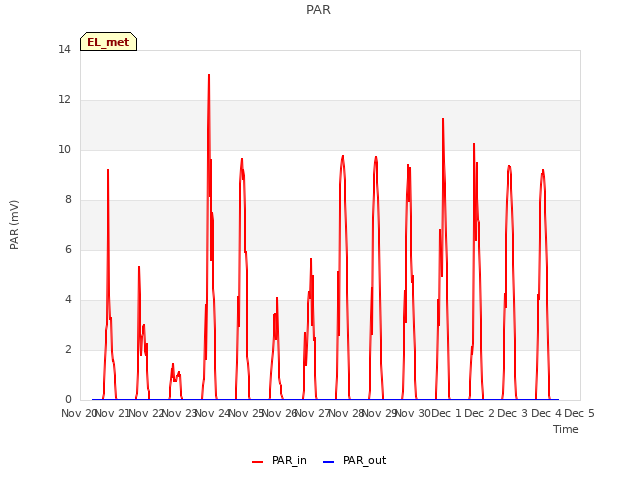This screenshot has height=480, width=640.
Task: Click the Dec 5 x-axis label
Action: (579, 413)
